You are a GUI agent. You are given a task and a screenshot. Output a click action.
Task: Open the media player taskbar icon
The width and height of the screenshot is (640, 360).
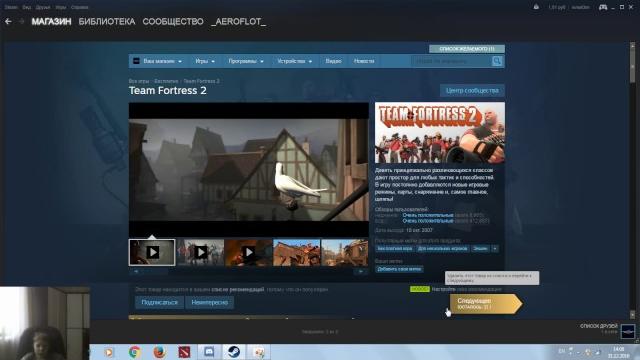[x=109, y=352]
